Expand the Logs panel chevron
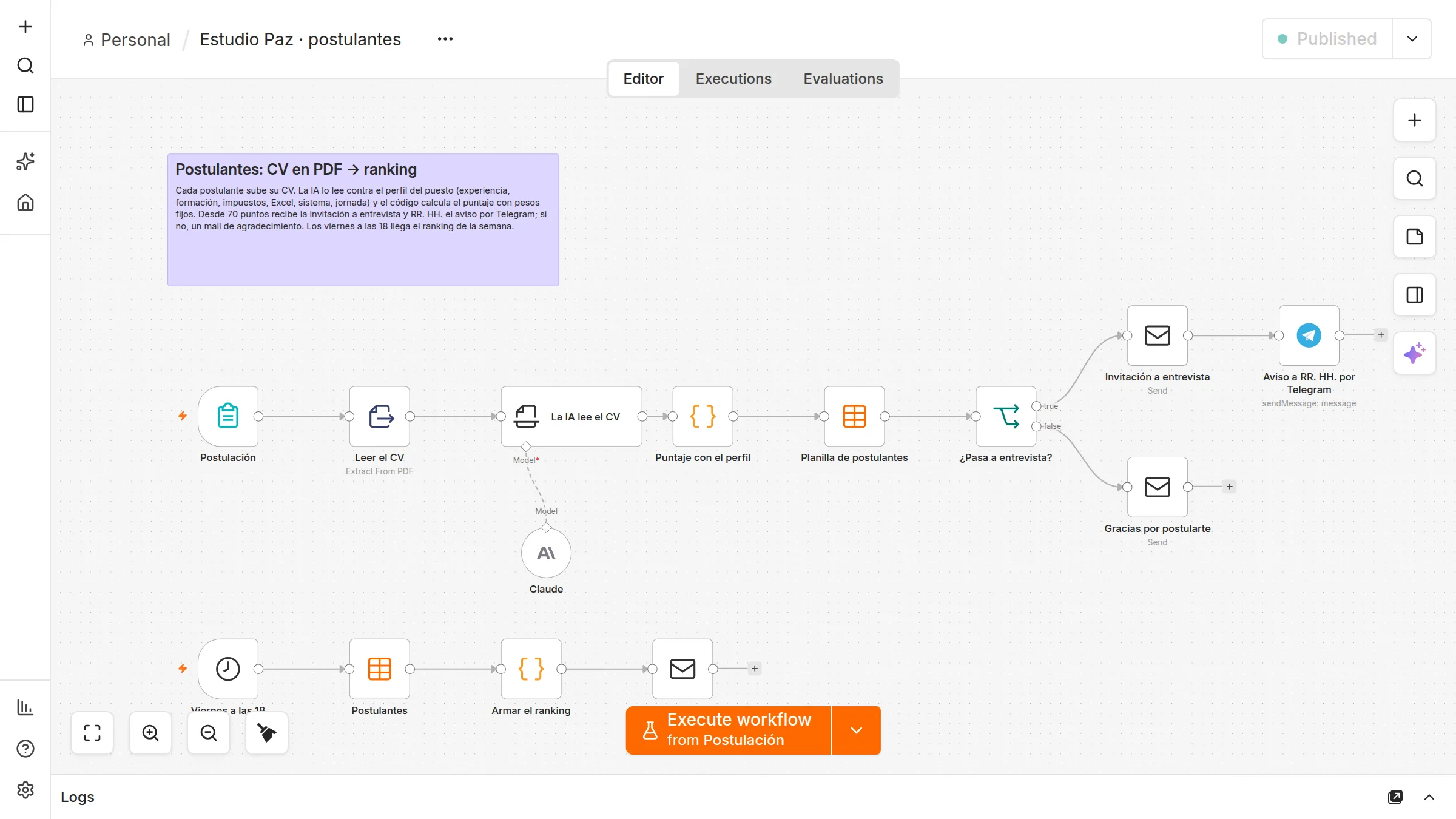Screen dimensions: 1456x819 tap(1429, 797)
